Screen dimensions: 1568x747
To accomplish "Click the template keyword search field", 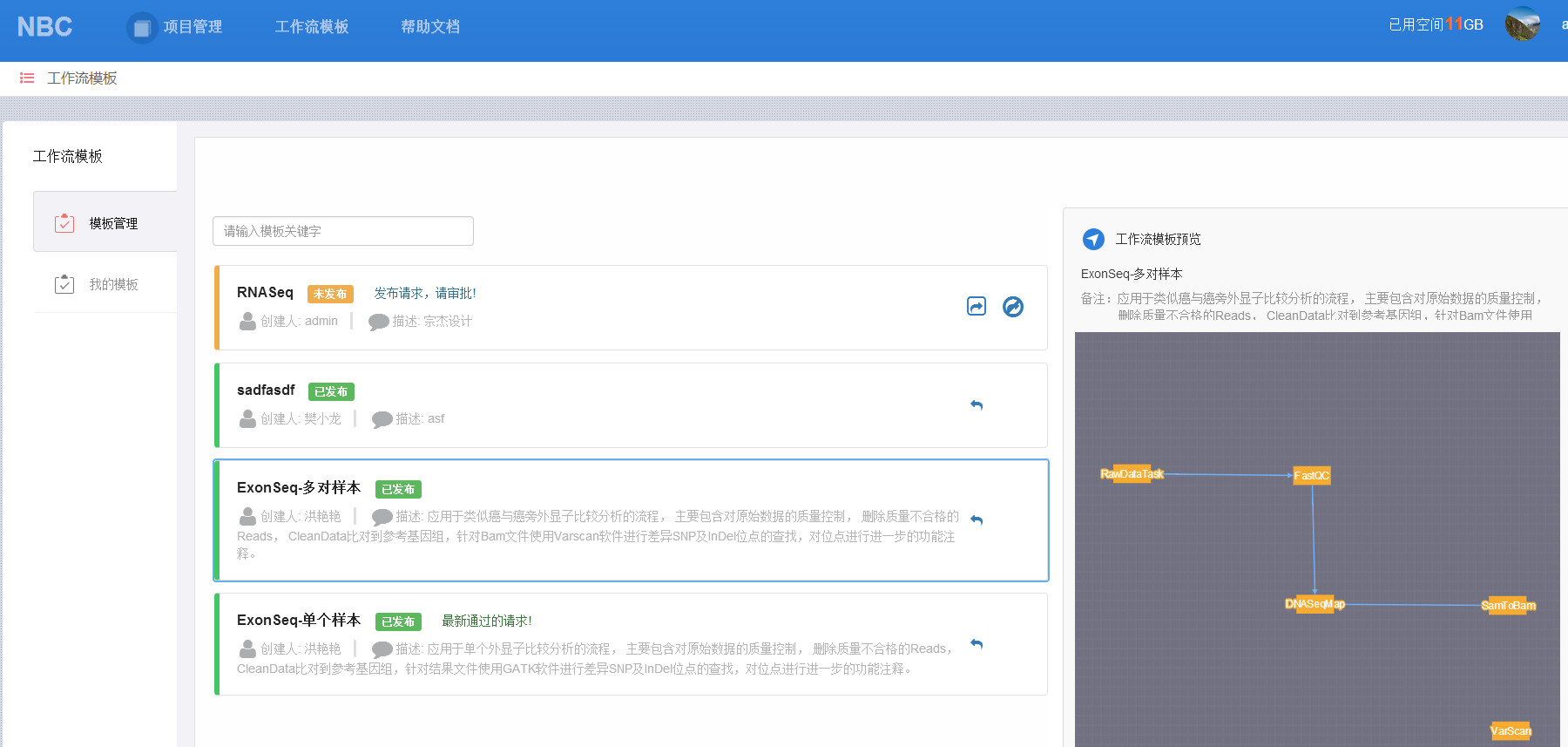I will coord(343,231).
